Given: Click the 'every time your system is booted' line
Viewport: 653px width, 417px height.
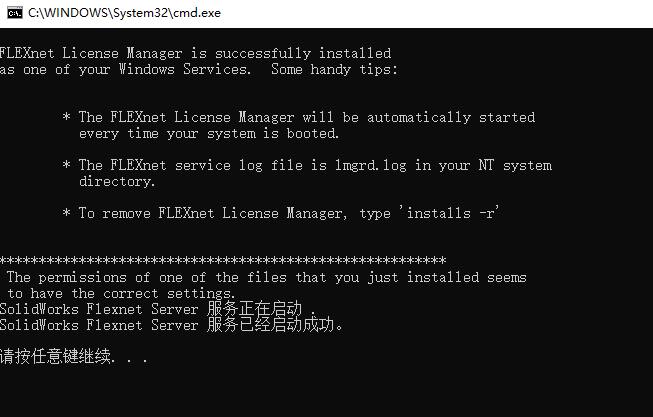Looking at the screenshot, I should [x=209, y=134].
